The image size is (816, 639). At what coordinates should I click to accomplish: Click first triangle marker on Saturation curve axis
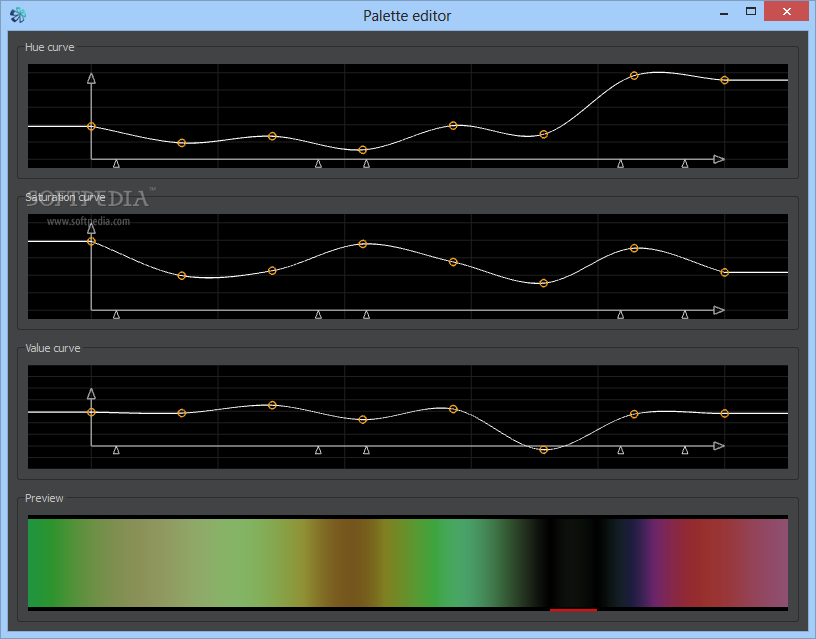pos(117,315)
